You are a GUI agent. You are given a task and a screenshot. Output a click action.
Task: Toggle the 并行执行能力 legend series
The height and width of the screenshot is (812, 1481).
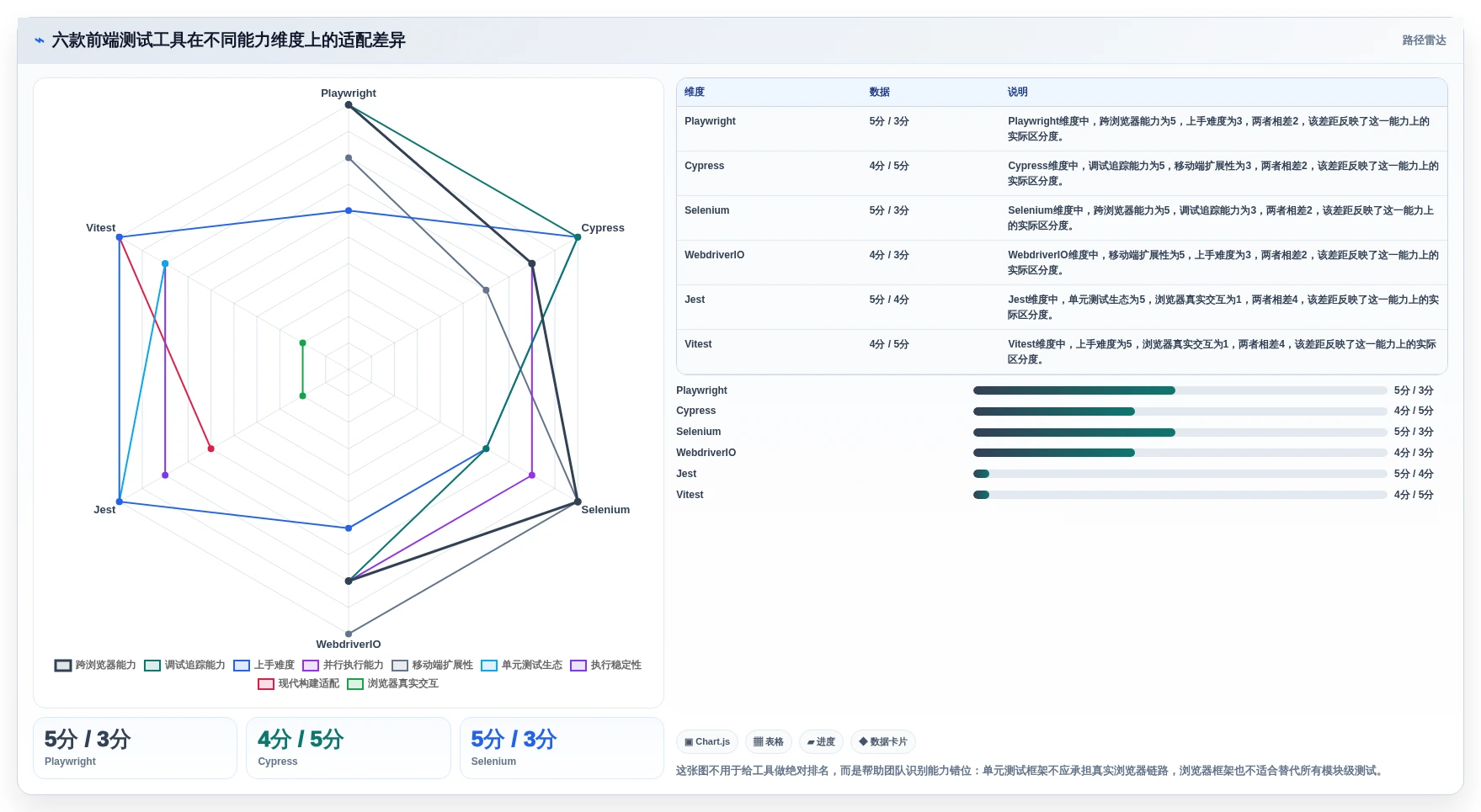pos(343,665)
